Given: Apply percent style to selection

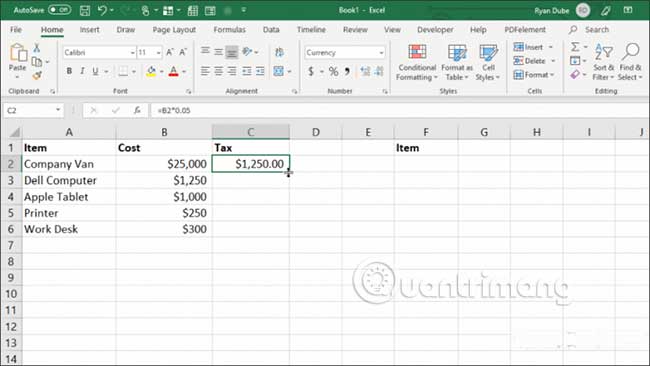Looking at the screenshot, I should pyautogui.click(x=333, y=71).
